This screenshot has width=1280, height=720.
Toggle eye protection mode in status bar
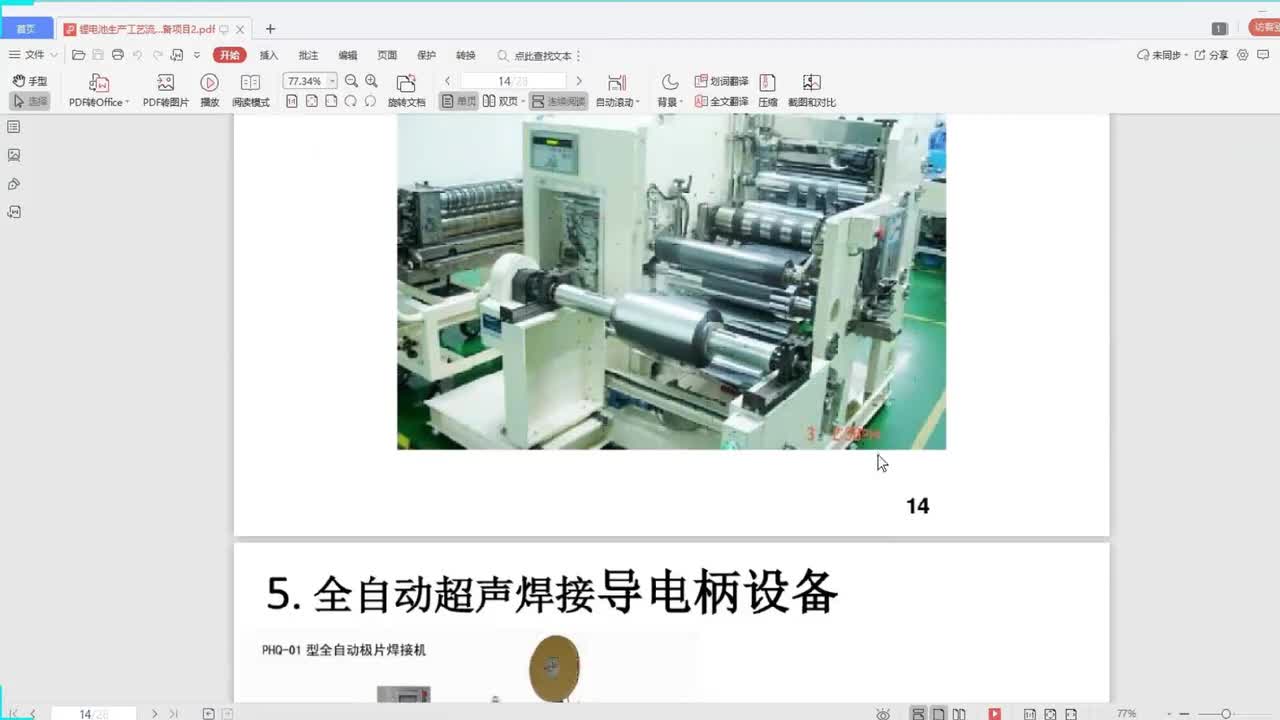pyautogui.click(x=883, y=714)
